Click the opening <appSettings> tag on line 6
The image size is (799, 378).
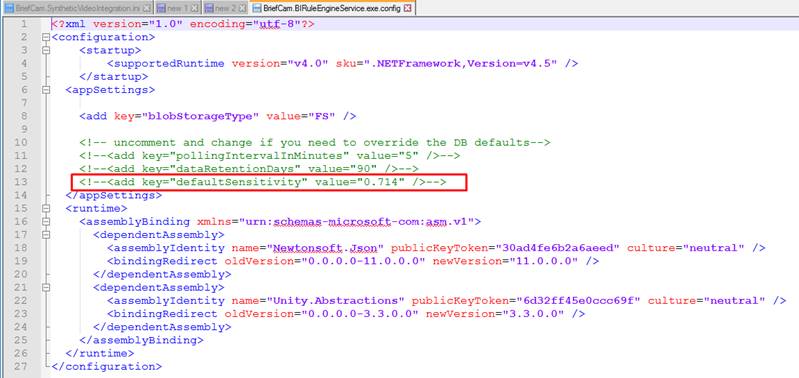click(x=110, y=90)
